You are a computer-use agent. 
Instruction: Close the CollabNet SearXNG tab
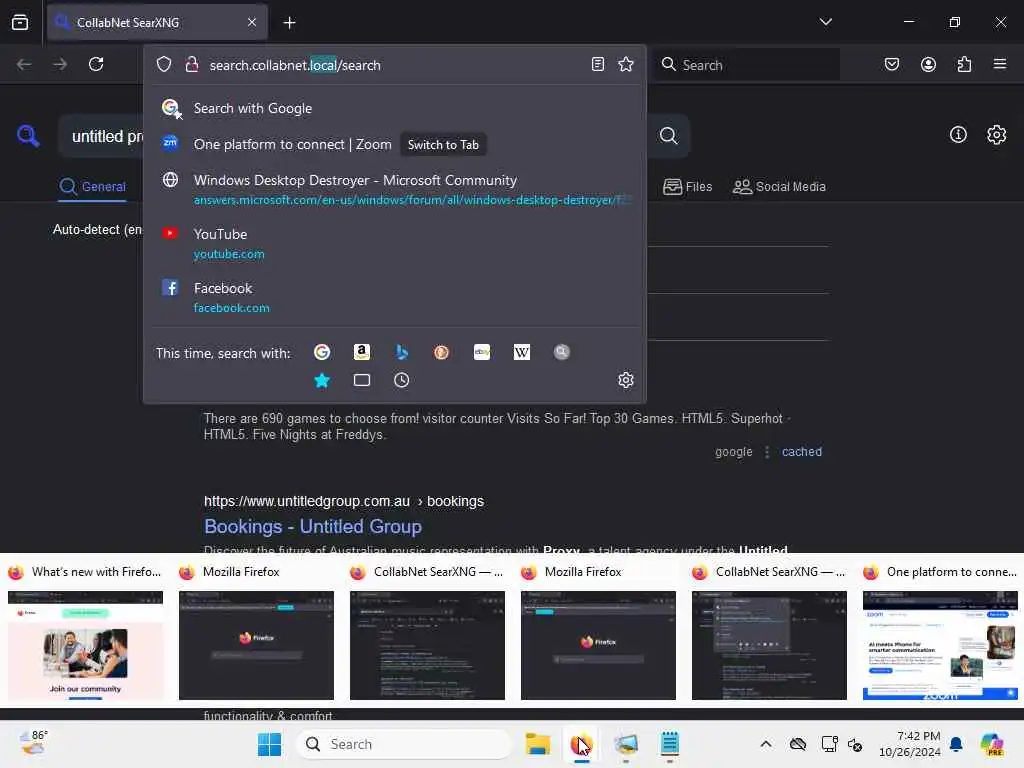click(x=251, y=22)
